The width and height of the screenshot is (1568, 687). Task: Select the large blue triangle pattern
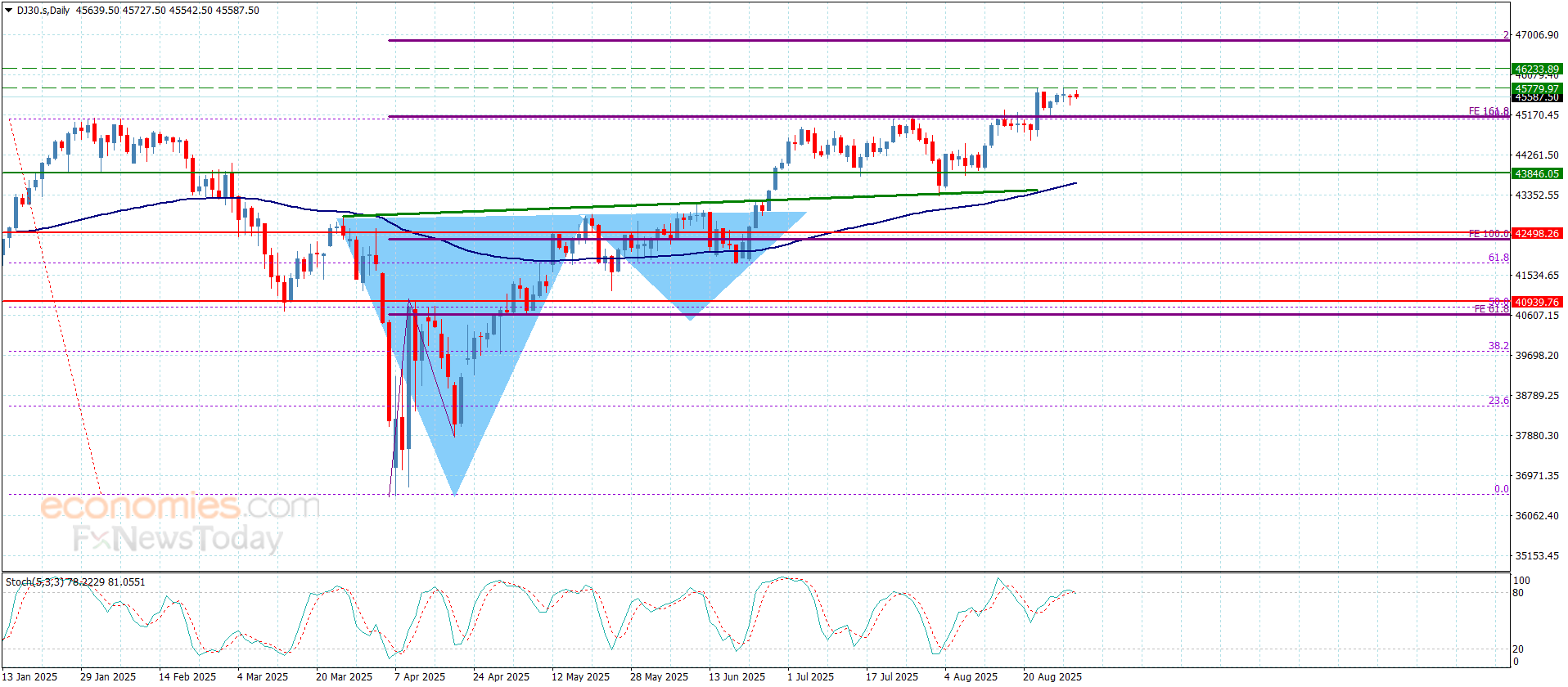tap(455, 327)
